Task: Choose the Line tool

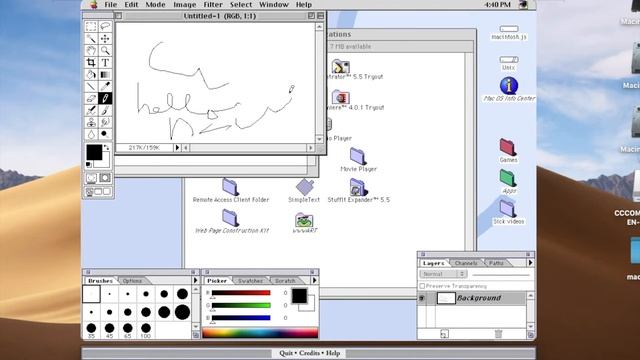Action: click(x=91, y=86)
